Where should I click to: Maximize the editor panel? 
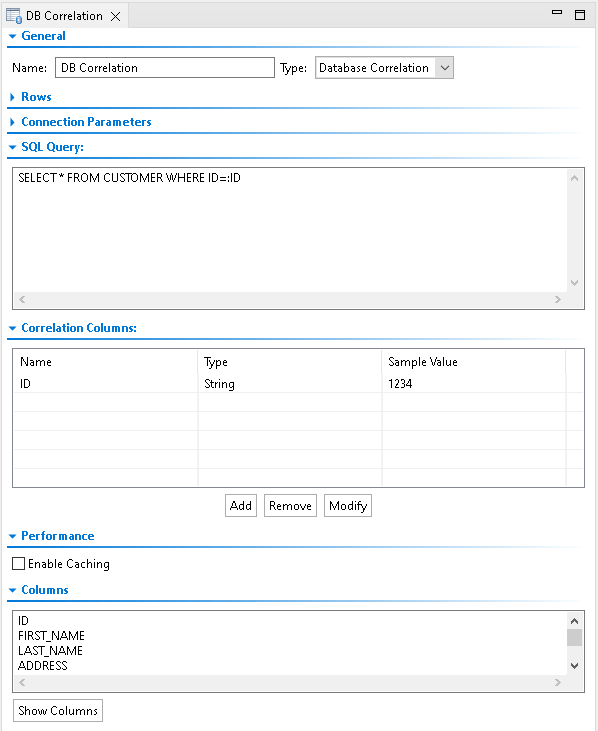(x=580, y=15)
